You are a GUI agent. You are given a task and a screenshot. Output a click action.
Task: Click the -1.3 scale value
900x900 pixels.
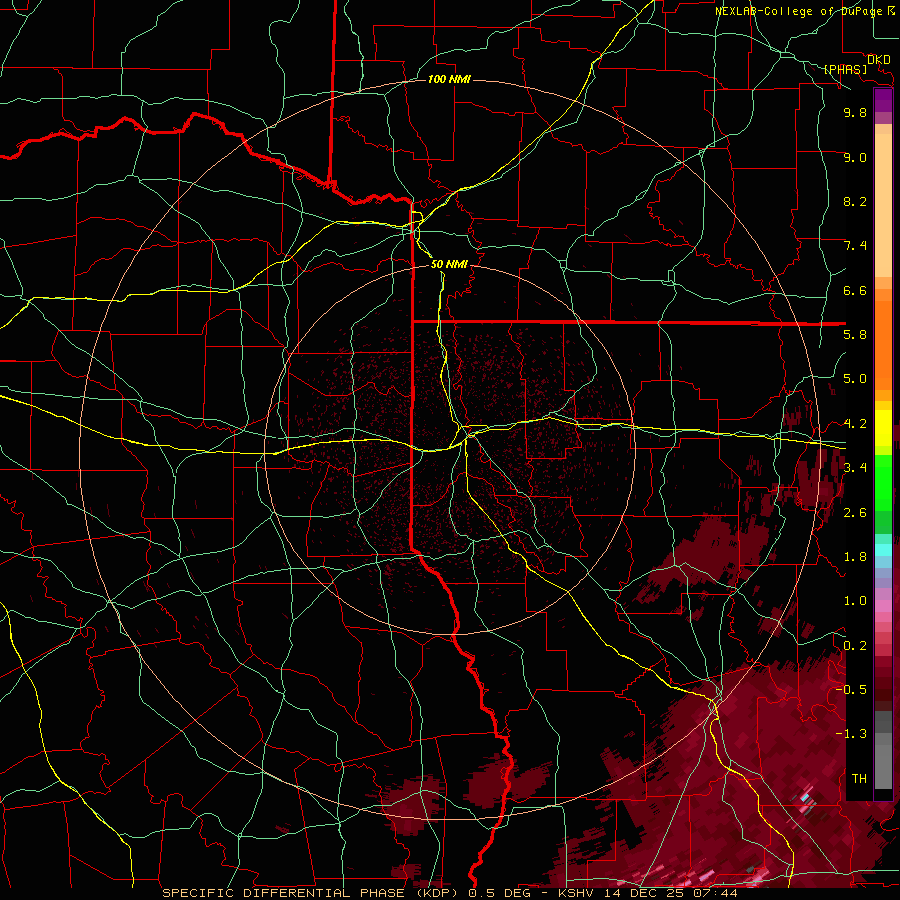pyautogui.click(x=851, y=734)
